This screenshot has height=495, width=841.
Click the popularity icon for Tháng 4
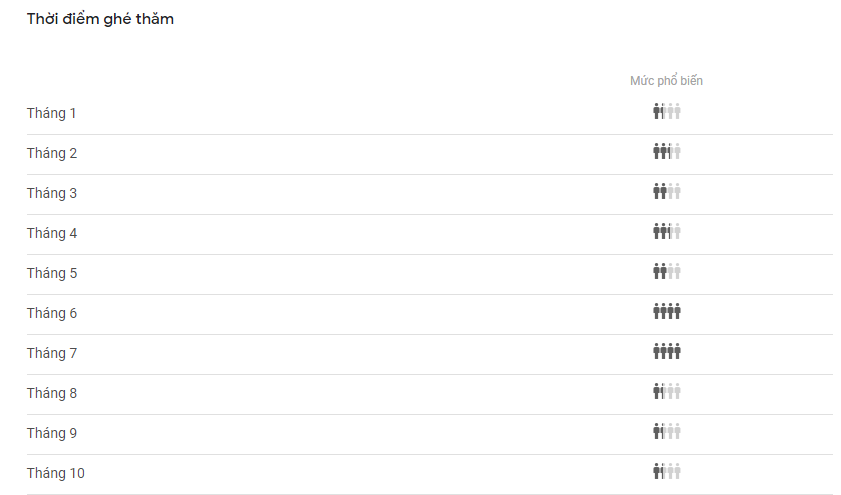[x=666, y=231]
